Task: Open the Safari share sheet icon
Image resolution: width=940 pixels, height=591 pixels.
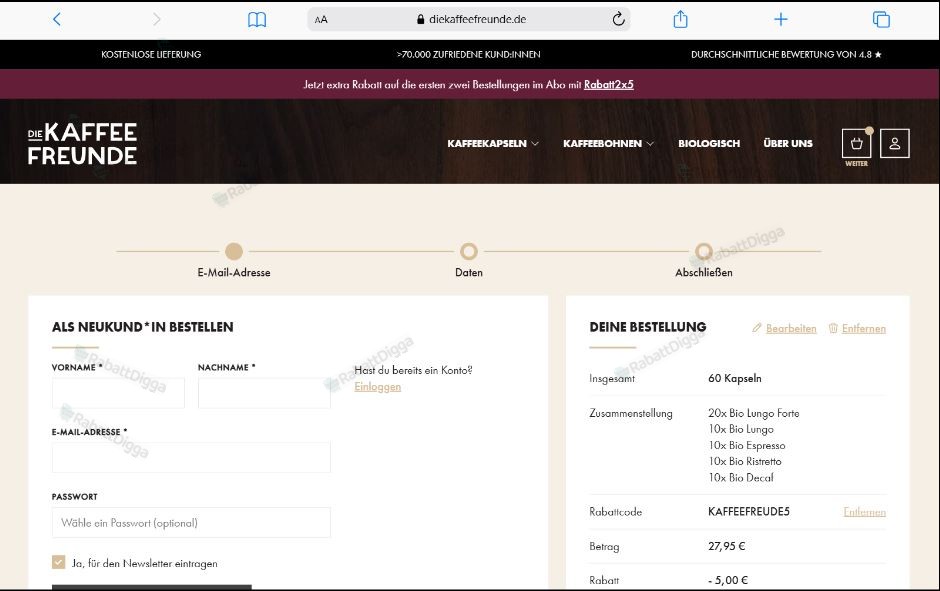Action: point(680,19)
